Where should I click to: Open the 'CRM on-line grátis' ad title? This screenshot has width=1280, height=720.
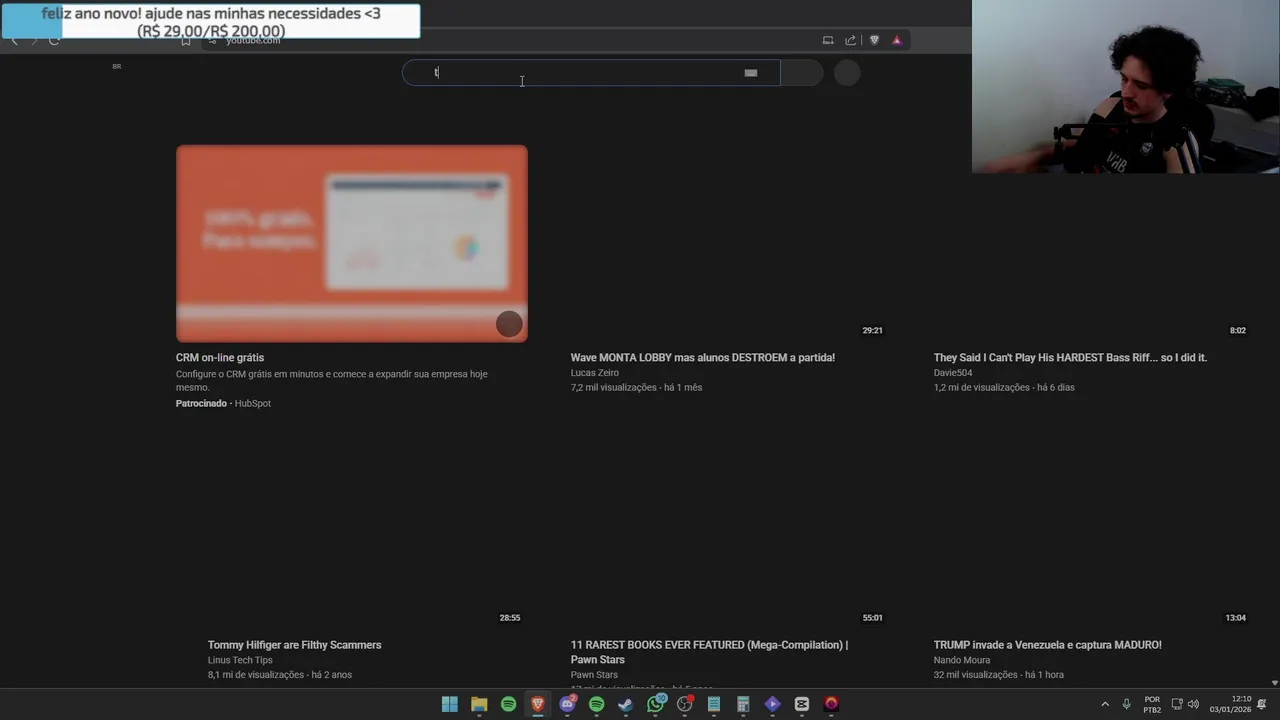pyautogui.click(x=220, y=358)
